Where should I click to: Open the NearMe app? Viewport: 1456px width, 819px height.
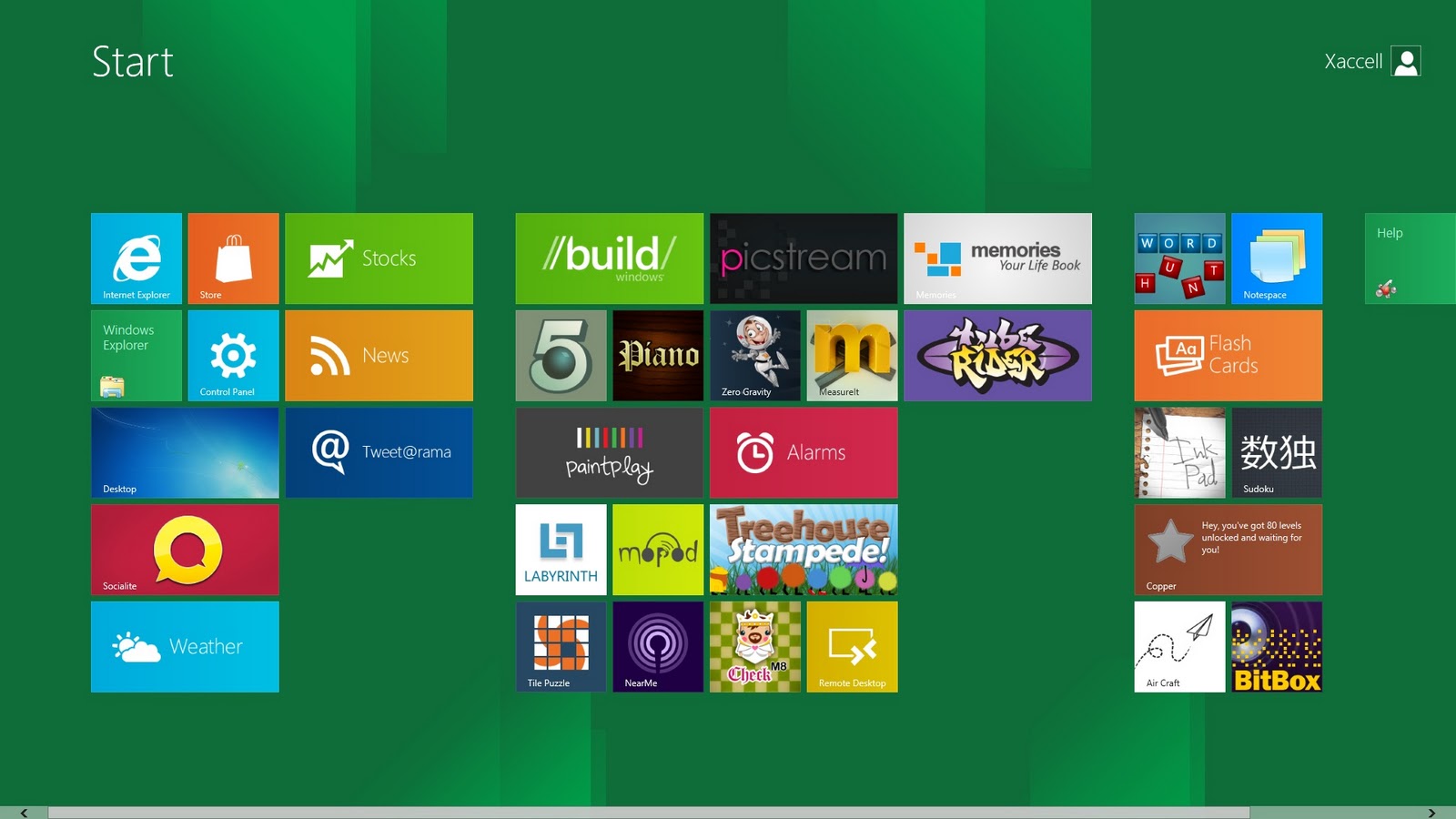tap(657, 646)
